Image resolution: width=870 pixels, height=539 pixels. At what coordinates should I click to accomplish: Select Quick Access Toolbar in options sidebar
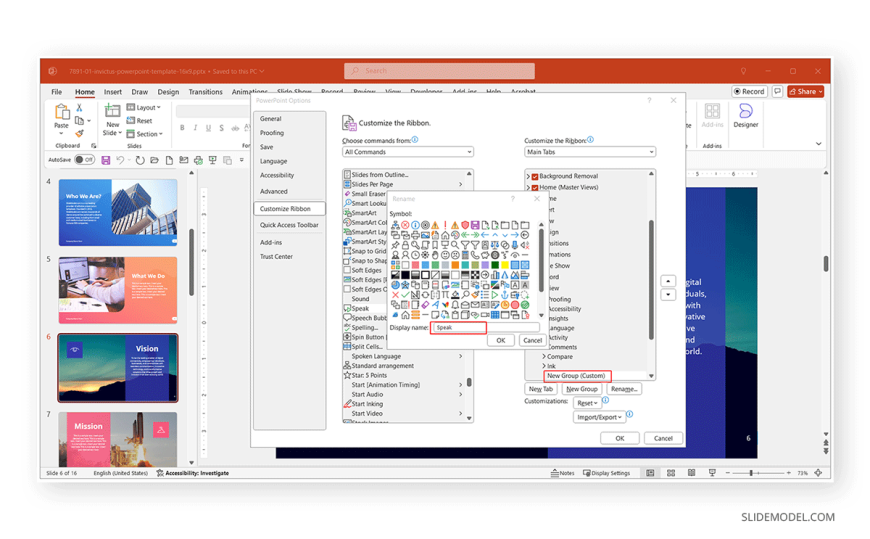289,225
